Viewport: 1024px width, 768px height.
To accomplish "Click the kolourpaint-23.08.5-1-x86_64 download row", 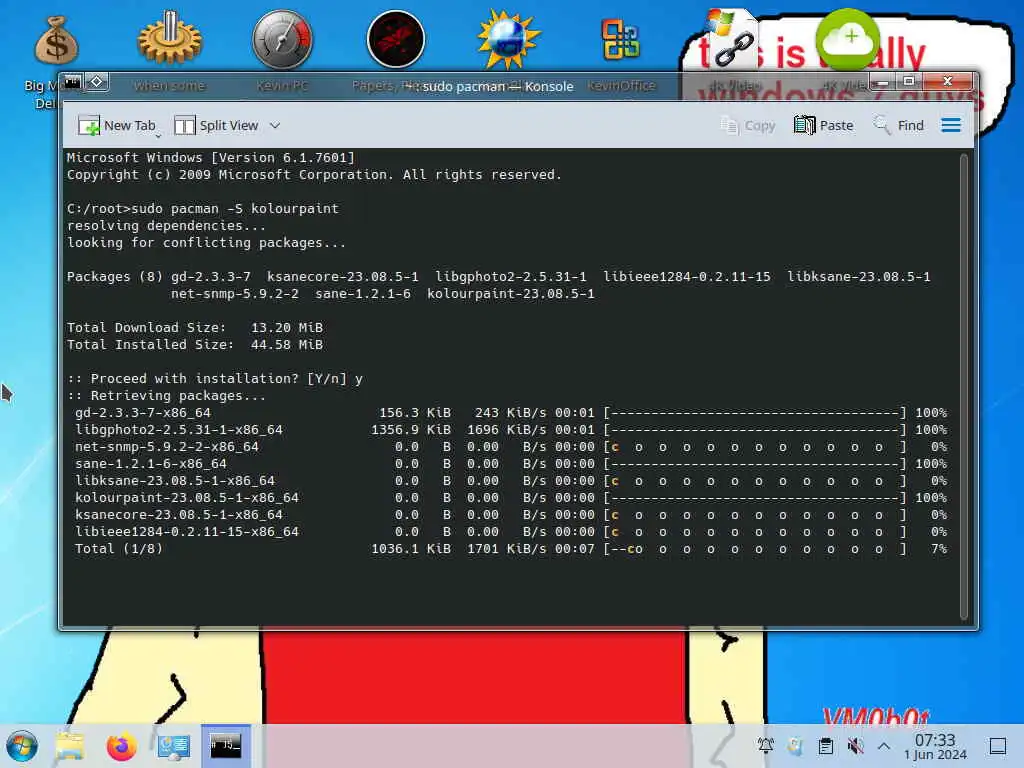I will pyautogui.click(x=511, y=498).
